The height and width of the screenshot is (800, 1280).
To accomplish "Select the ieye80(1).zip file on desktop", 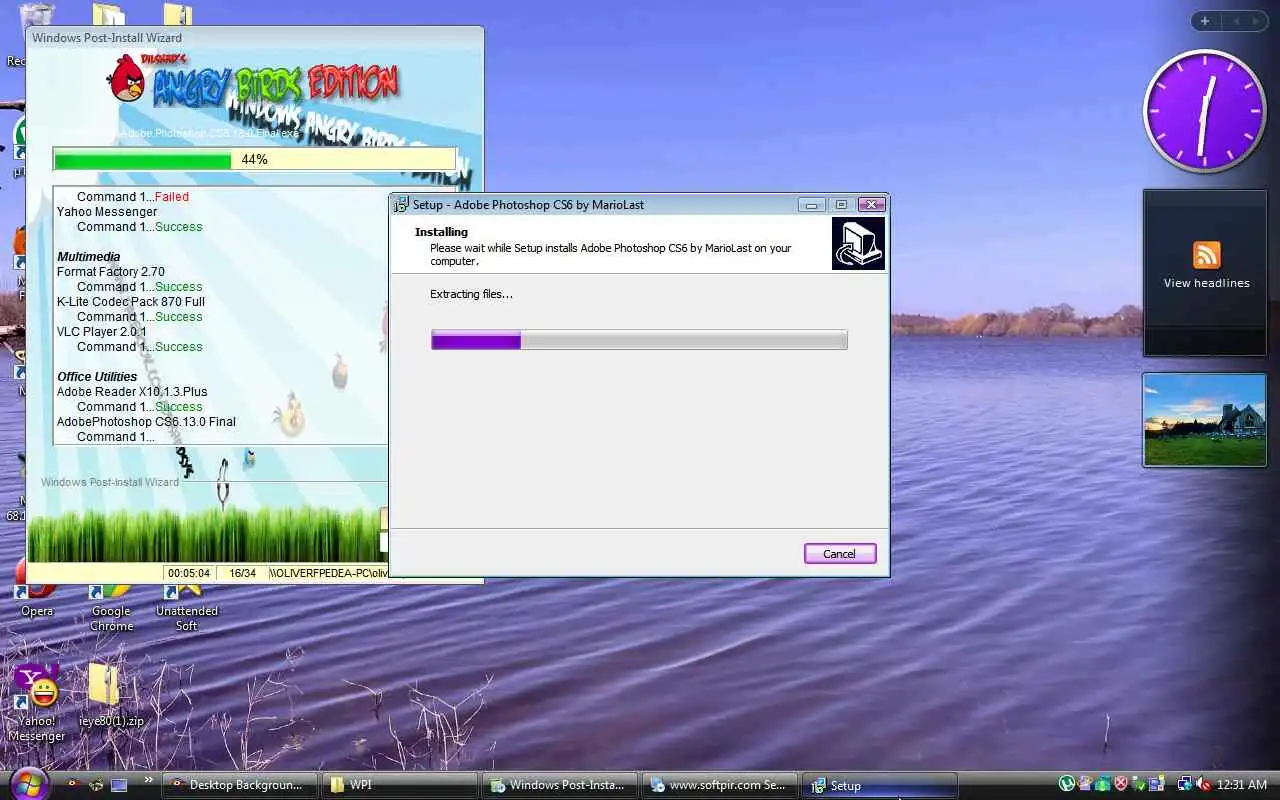I will [111, 695].
